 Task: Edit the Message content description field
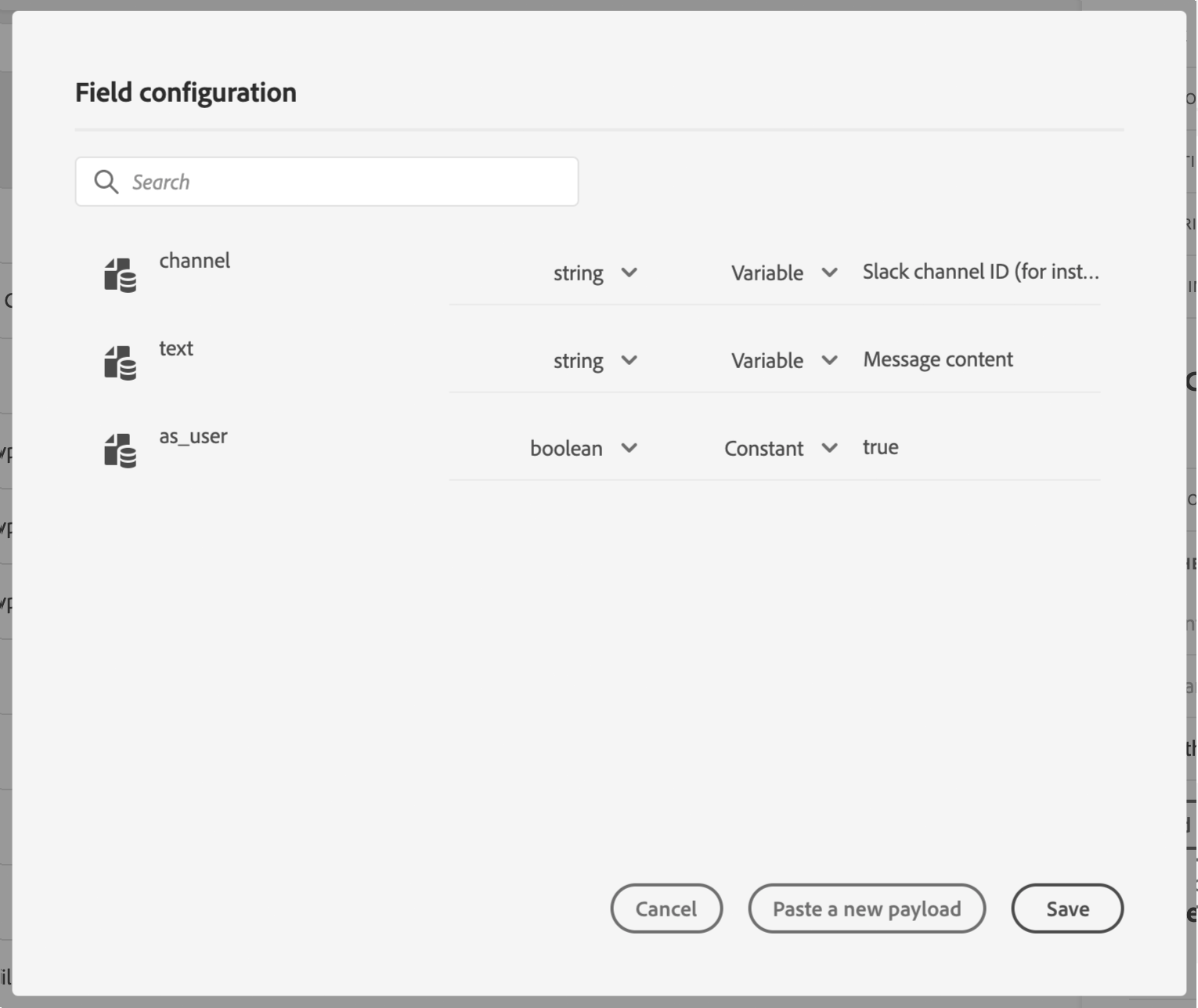938,359
